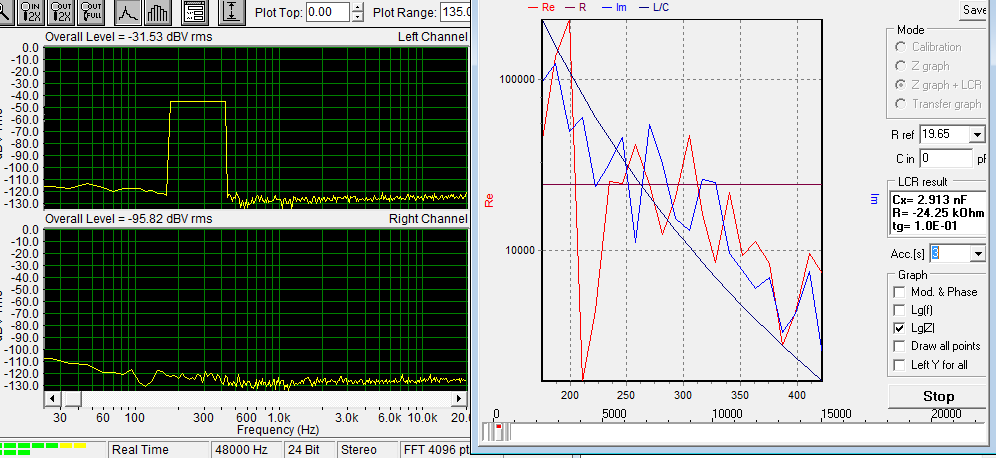Click Overall Level -95.82 dBV rms text

coord(129,219)
